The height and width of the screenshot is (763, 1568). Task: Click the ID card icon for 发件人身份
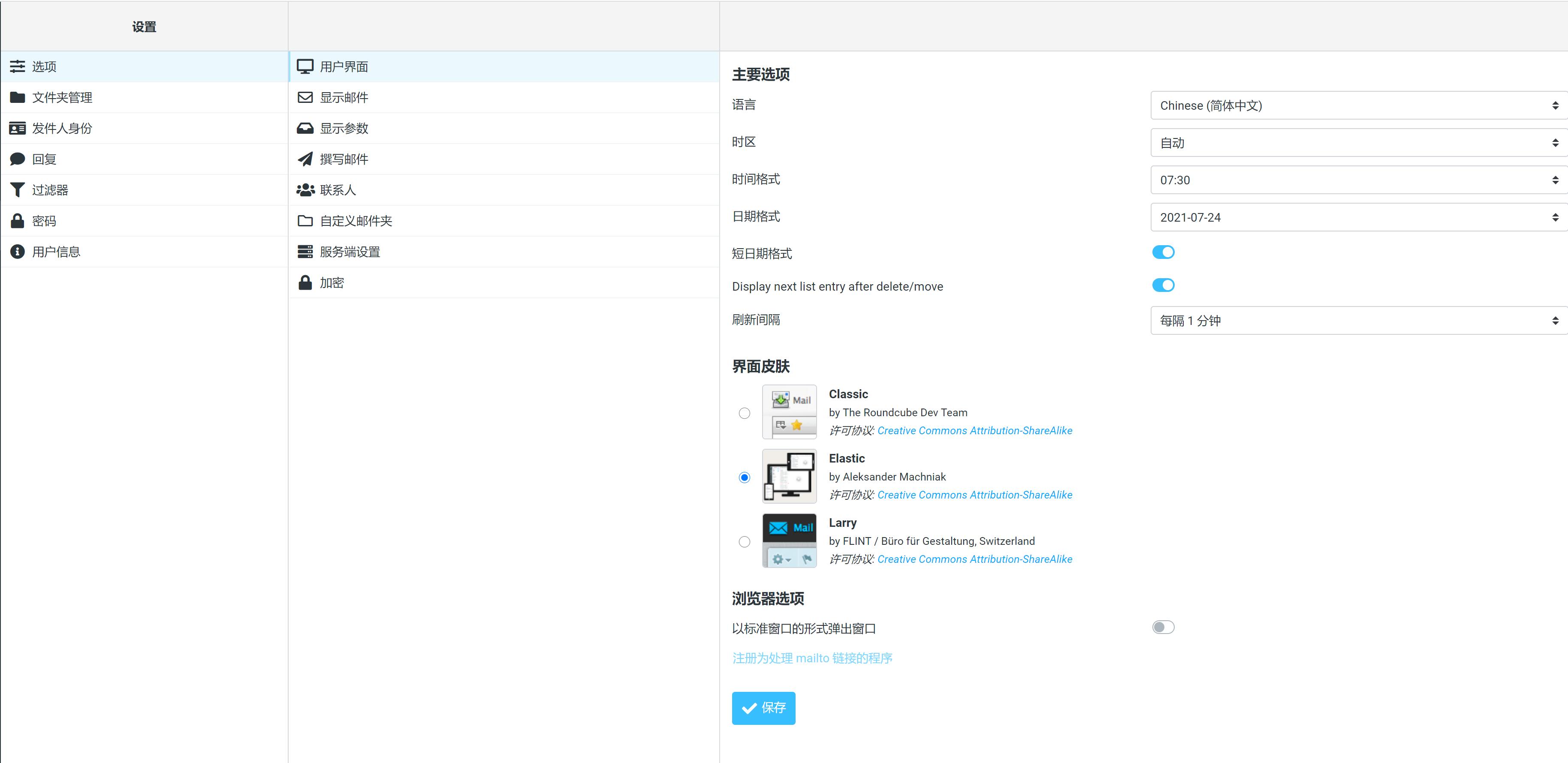[x=17, y=129]
